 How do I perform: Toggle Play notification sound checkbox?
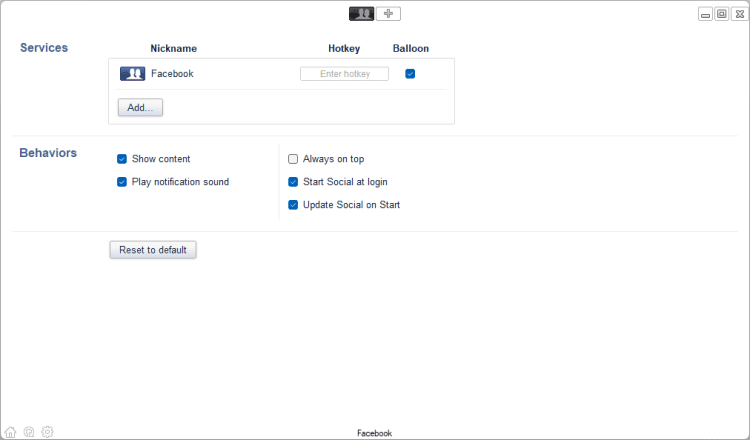(x=122, y=182)
